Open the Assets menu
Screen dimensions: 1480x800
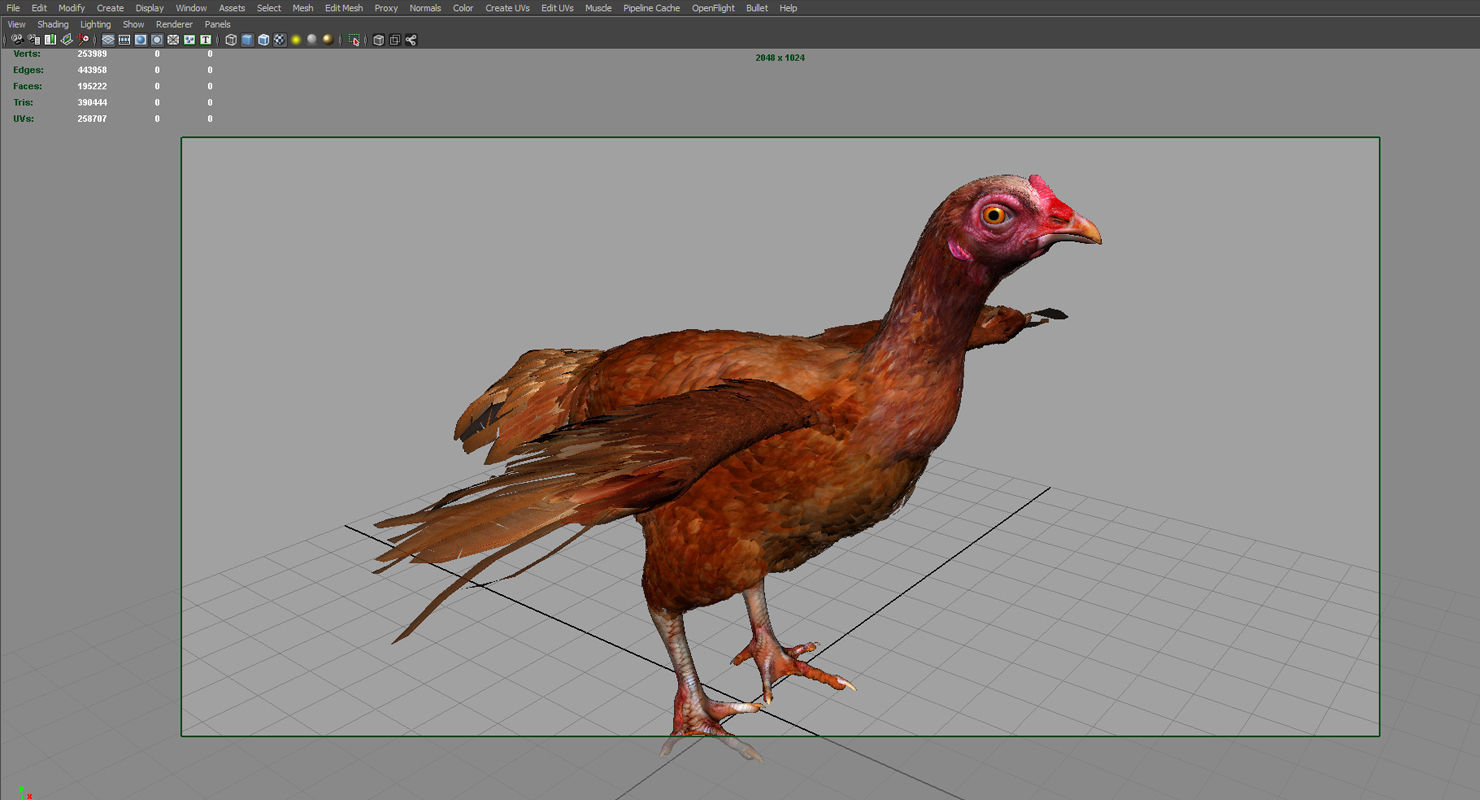232,8
